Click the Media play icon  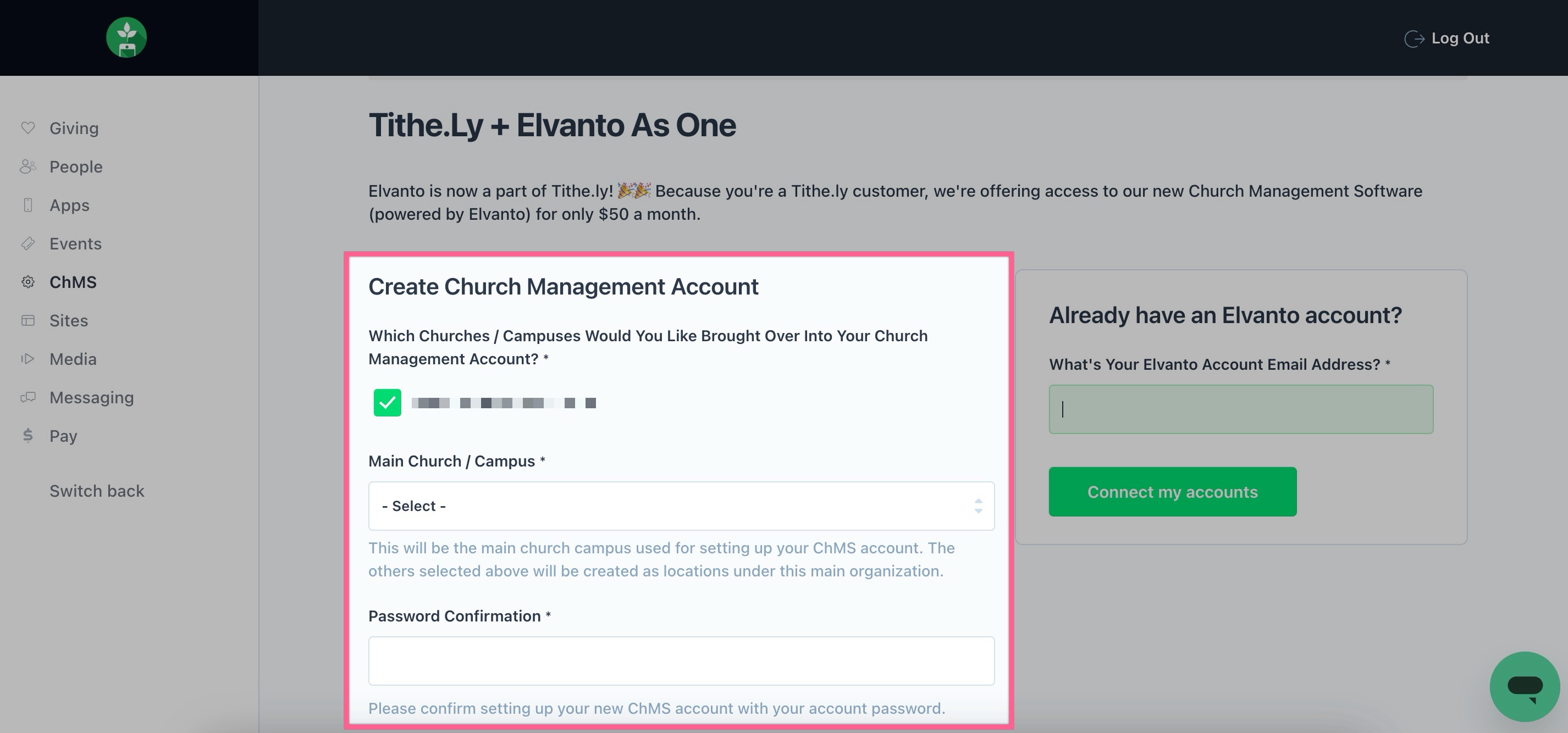pos(28,359)
